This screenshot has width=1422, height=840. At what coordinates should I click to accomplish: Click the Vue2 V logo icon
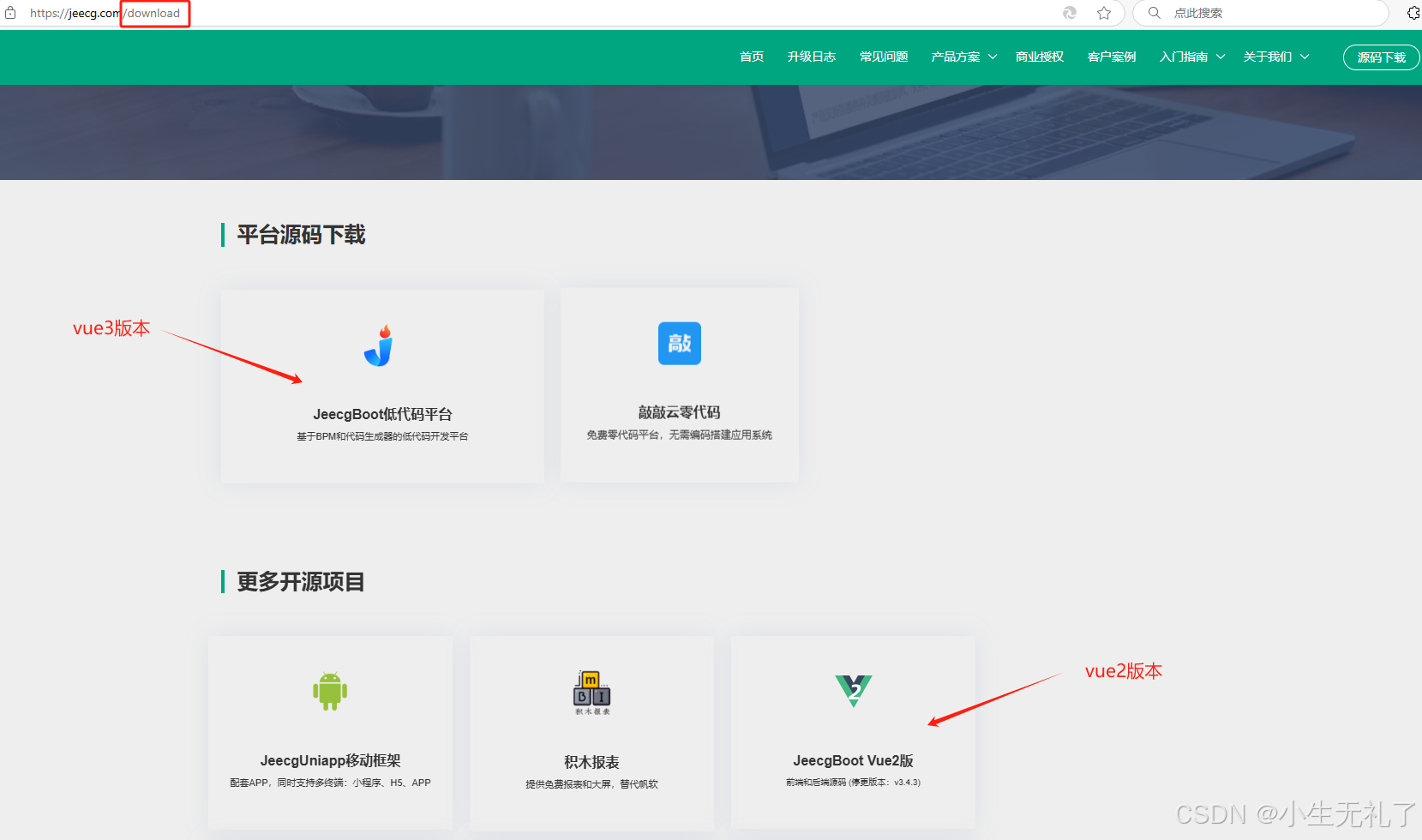(x=854, y=691)
